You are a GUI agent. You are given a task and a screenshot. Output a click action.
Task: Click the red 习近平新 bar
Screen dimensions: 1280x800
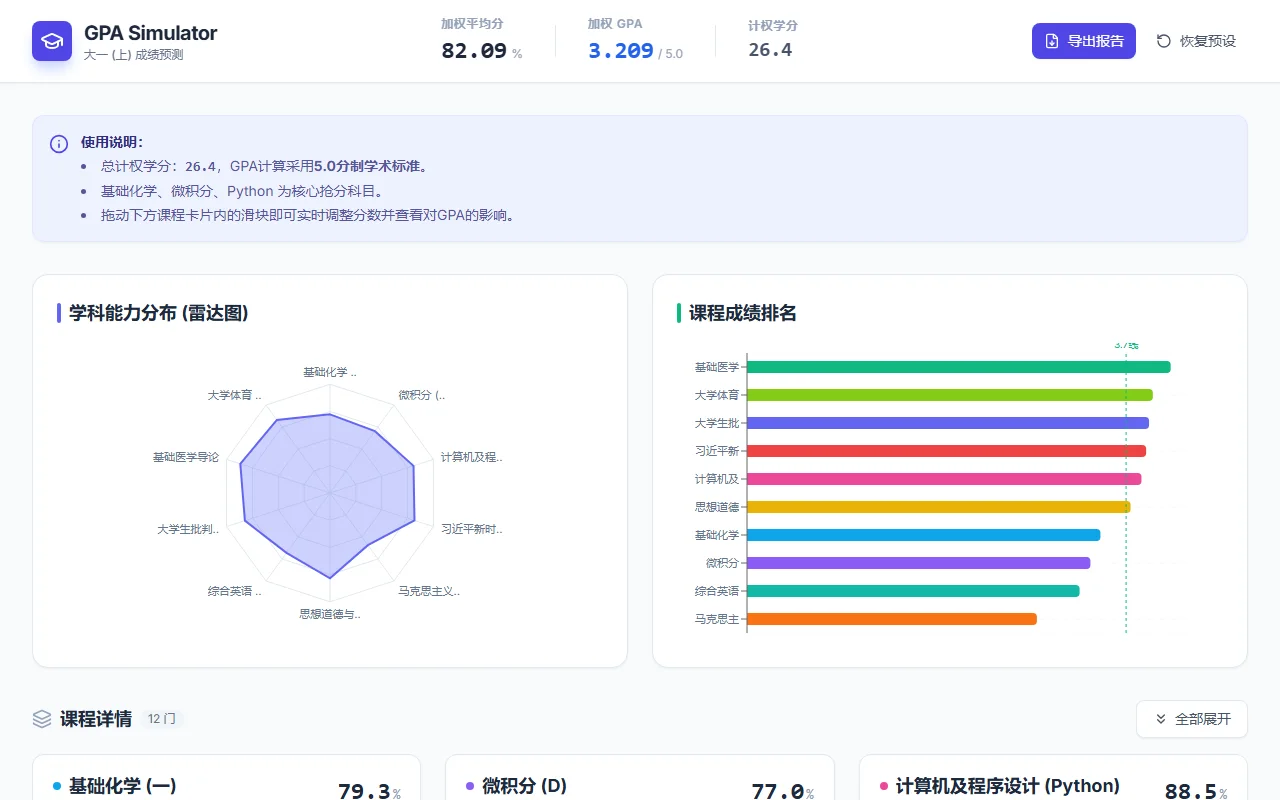pyautogui.click(x=946, y=451)
